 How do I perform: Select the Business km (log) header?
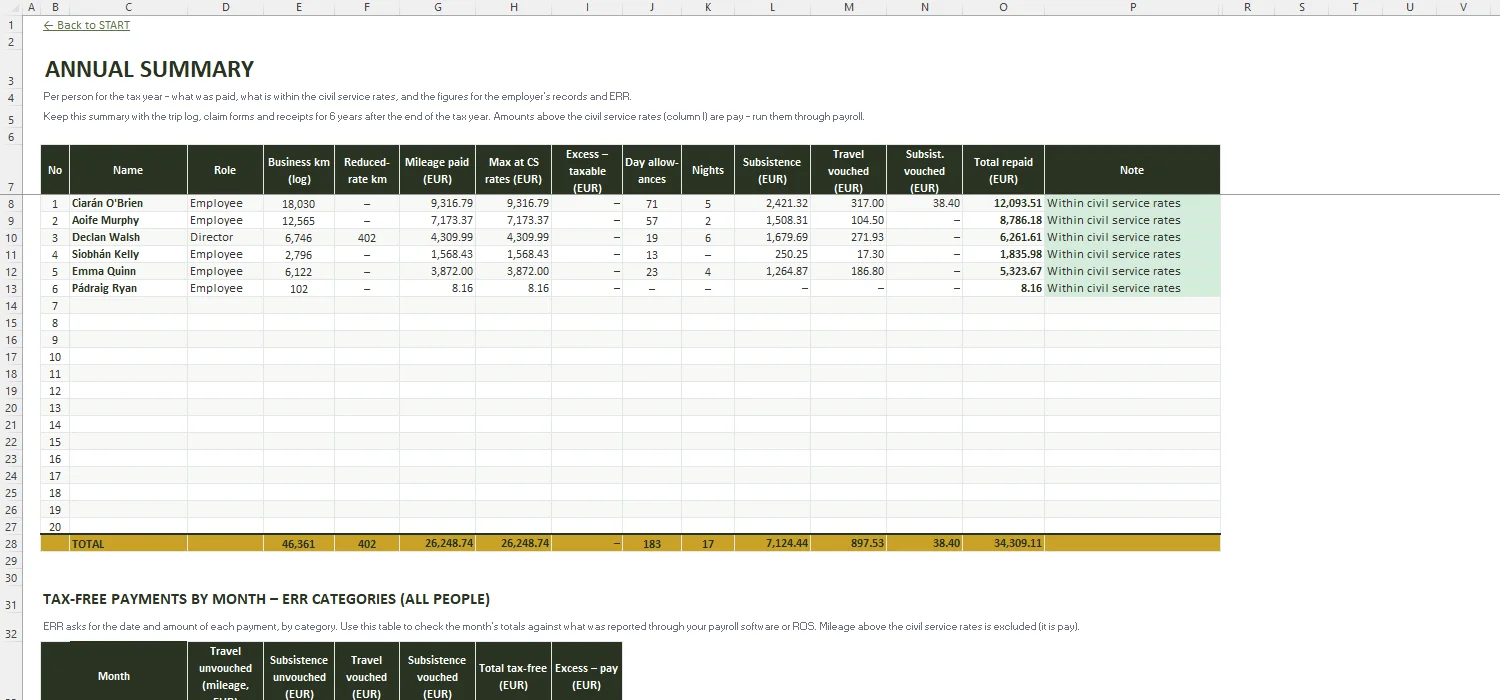tap(299, 170)
